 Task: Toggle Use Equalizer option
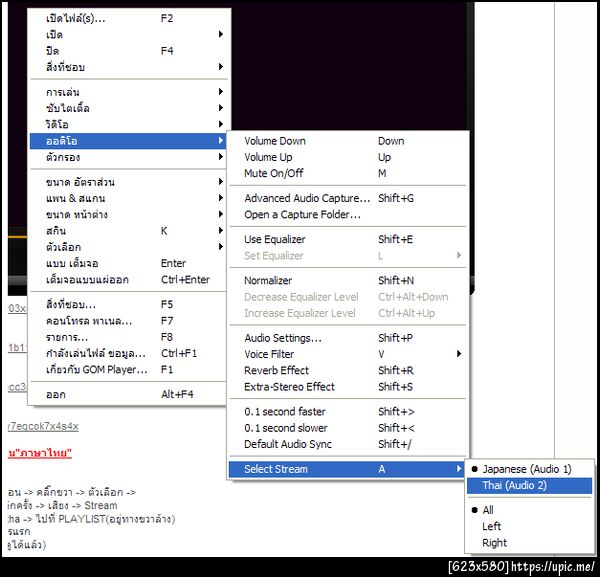click(347, 239)
